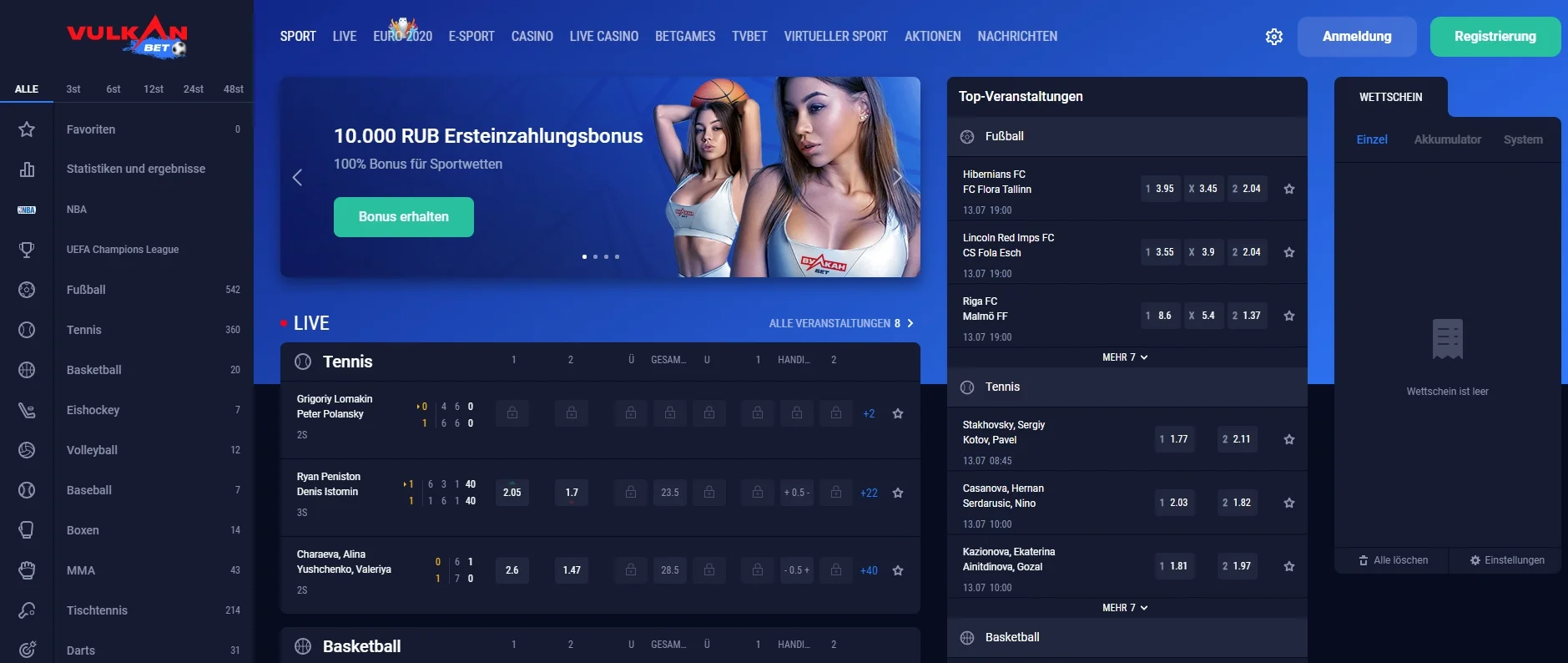The image size is (1568, 663).
Task: Select the UEFA Champions League trophy icon
Action: [27, 250]
